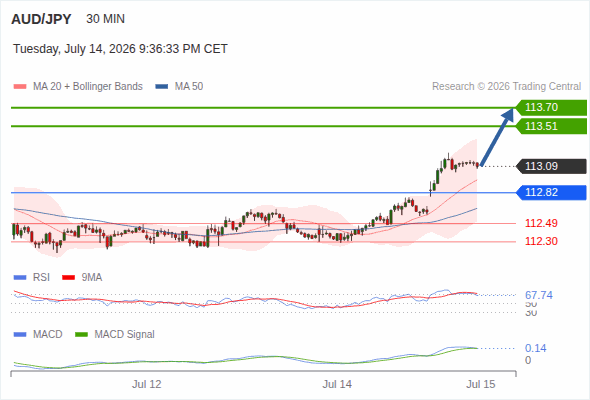Viewport: 590px width, 400px height.
Task: Click the Trading Central research credit
Action: (x=506, y=87)
